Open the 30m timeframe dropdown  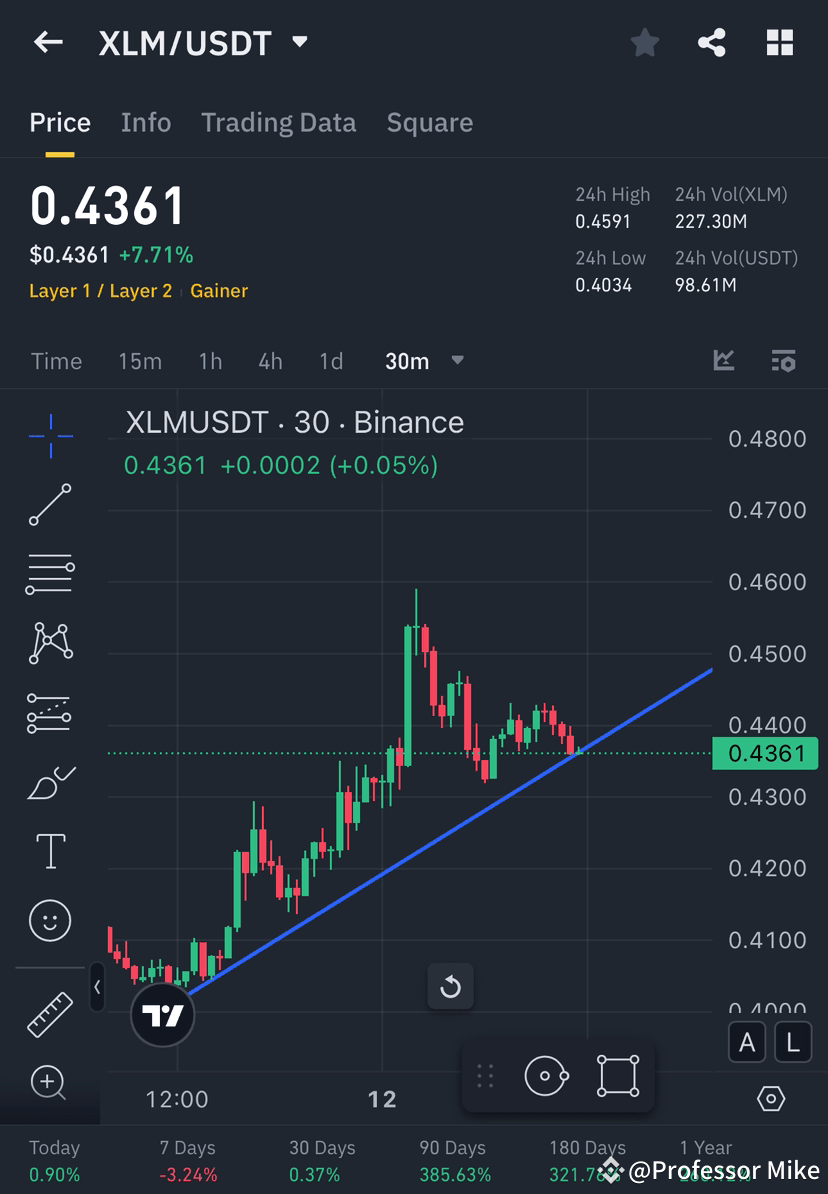[457, 362]
